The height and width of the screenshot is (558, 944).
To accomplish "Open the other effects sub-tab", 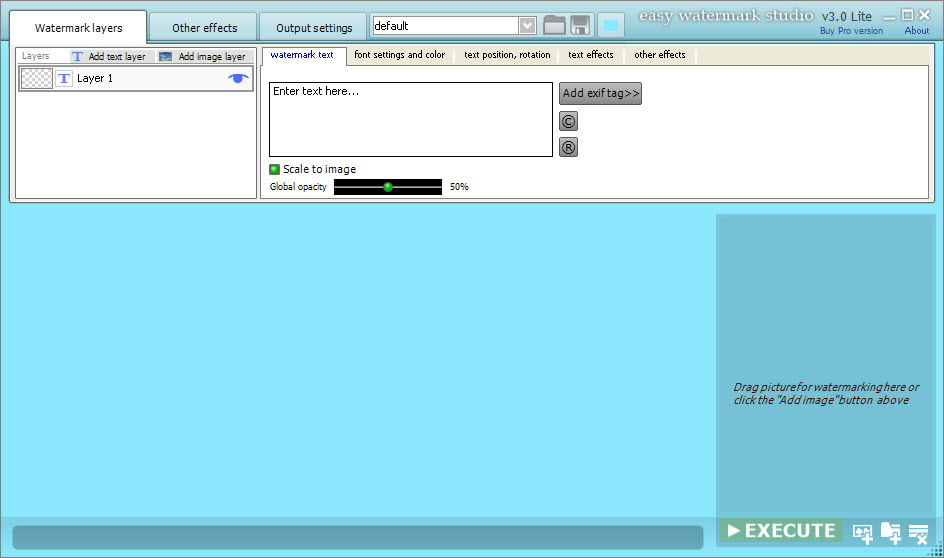I will [659, 55].
